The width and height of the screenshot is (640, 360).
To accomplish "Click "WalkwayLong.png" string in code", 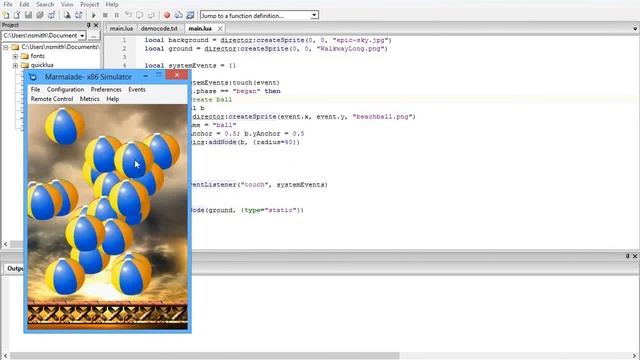I will [352, 49].
